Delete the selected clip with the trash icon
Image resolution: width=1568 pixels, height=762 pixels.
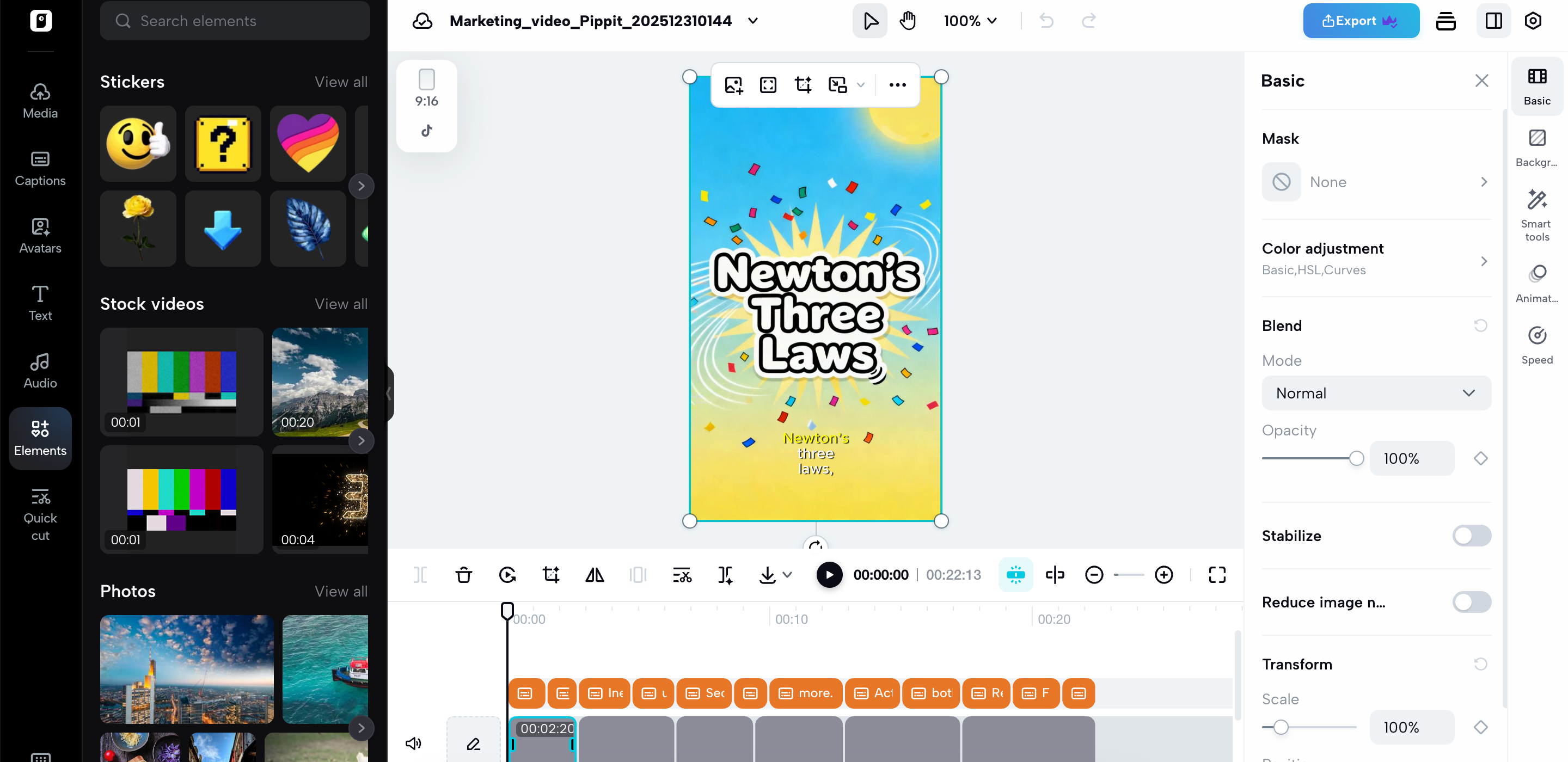pos(464,574)
